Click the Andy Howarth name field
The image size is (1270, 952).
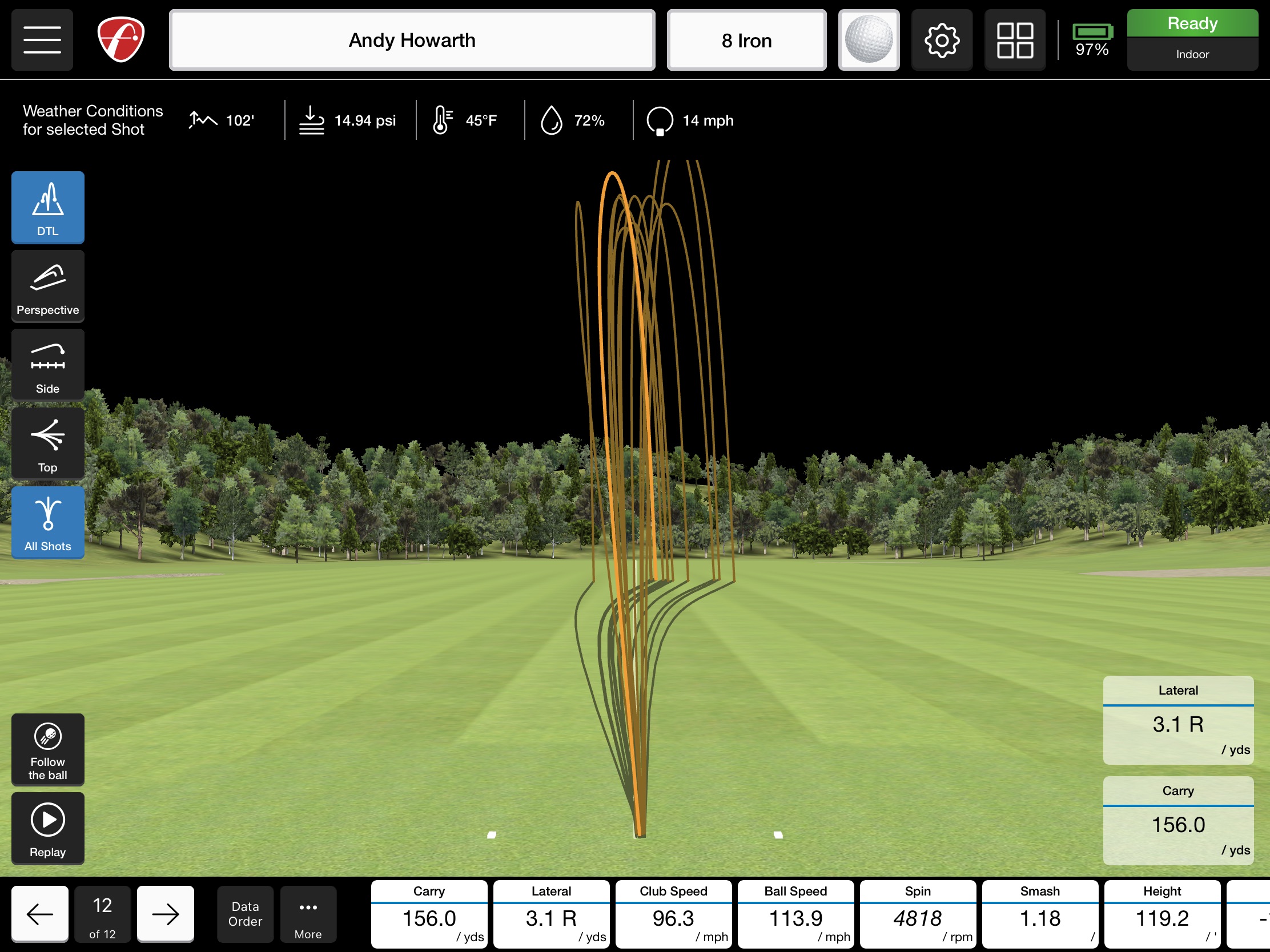tap(412, 40)
